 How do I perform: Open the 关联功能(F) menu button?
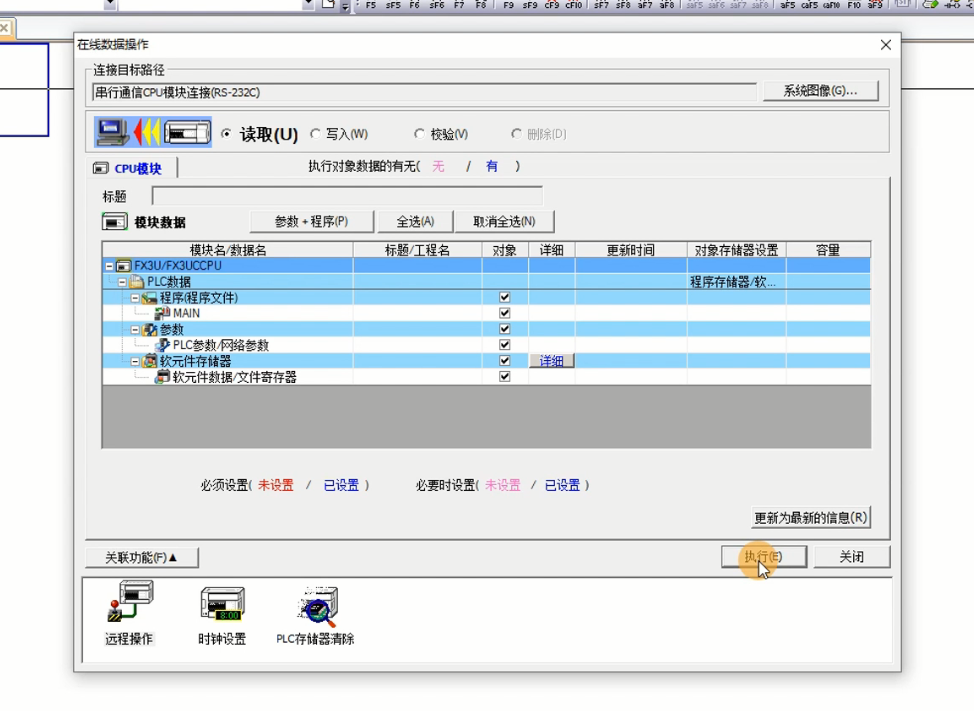[x=141, y=557]
